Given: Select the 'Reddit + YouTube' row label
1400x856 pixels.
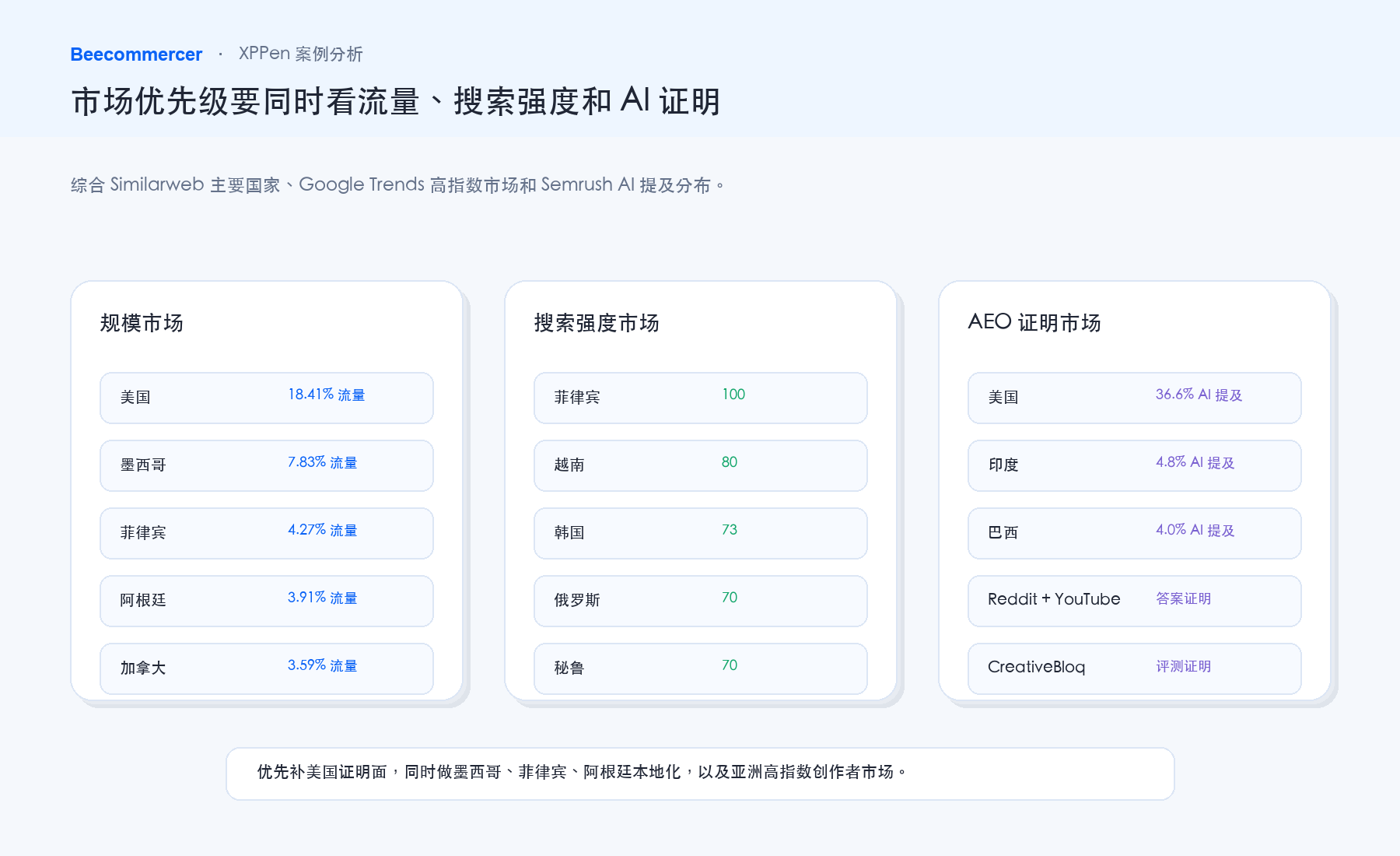Looking at the screenshot, I should tap(1054, 599).
